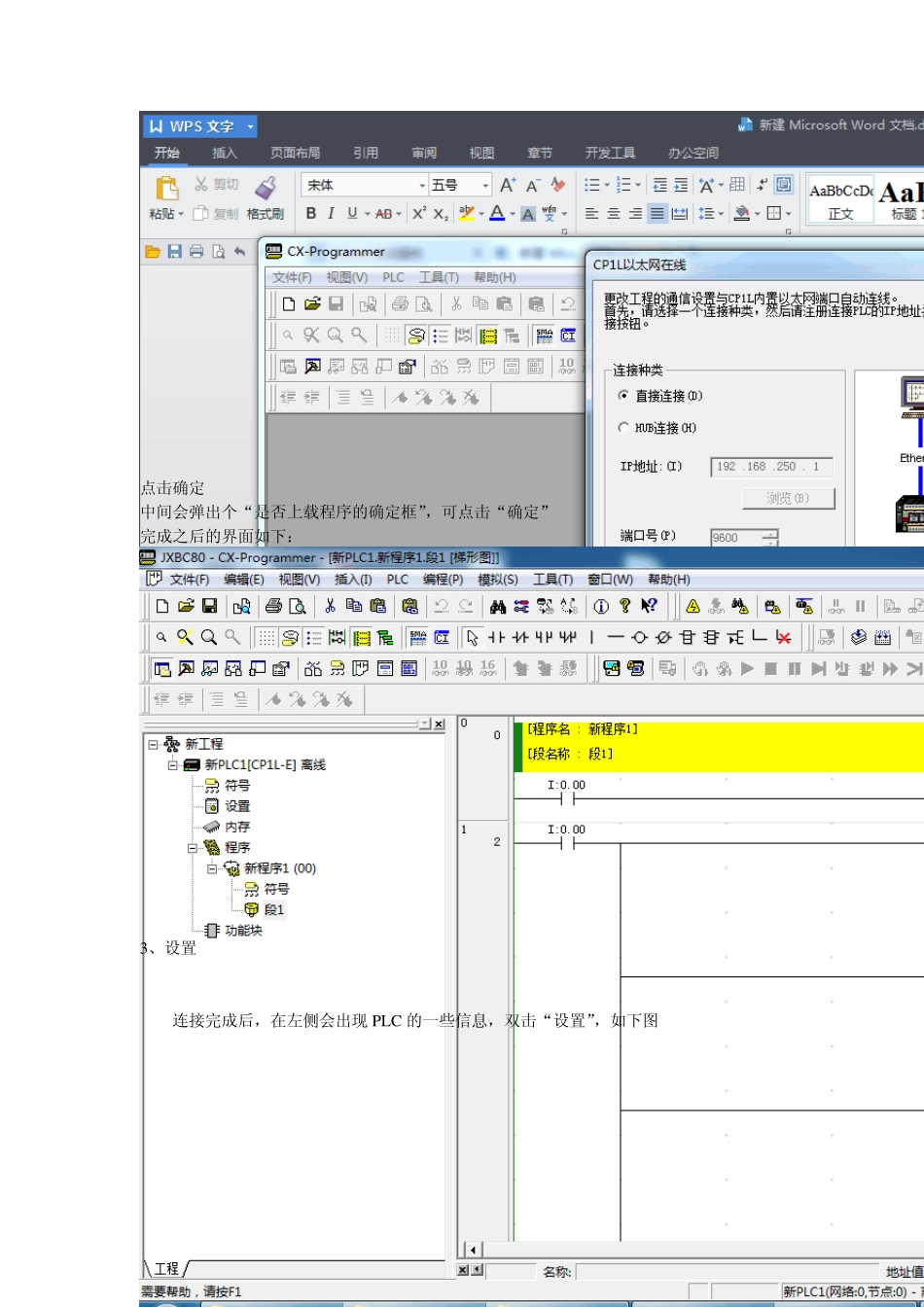Image resolution: width=924 pixels, height=1307 pixels.
Task: Click the yellow warning work-online icon
Action: tap(693, 606)
